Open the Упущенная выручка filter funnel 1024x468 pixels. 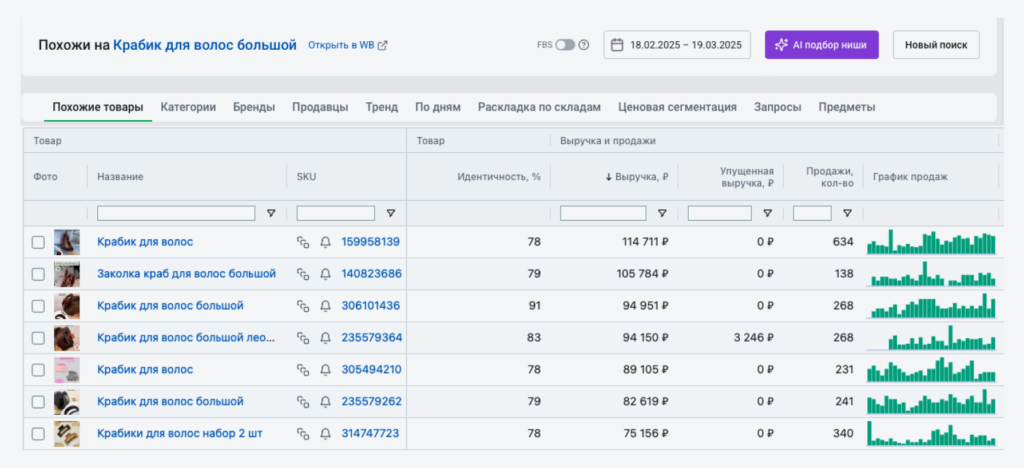(x=768, y=213)
